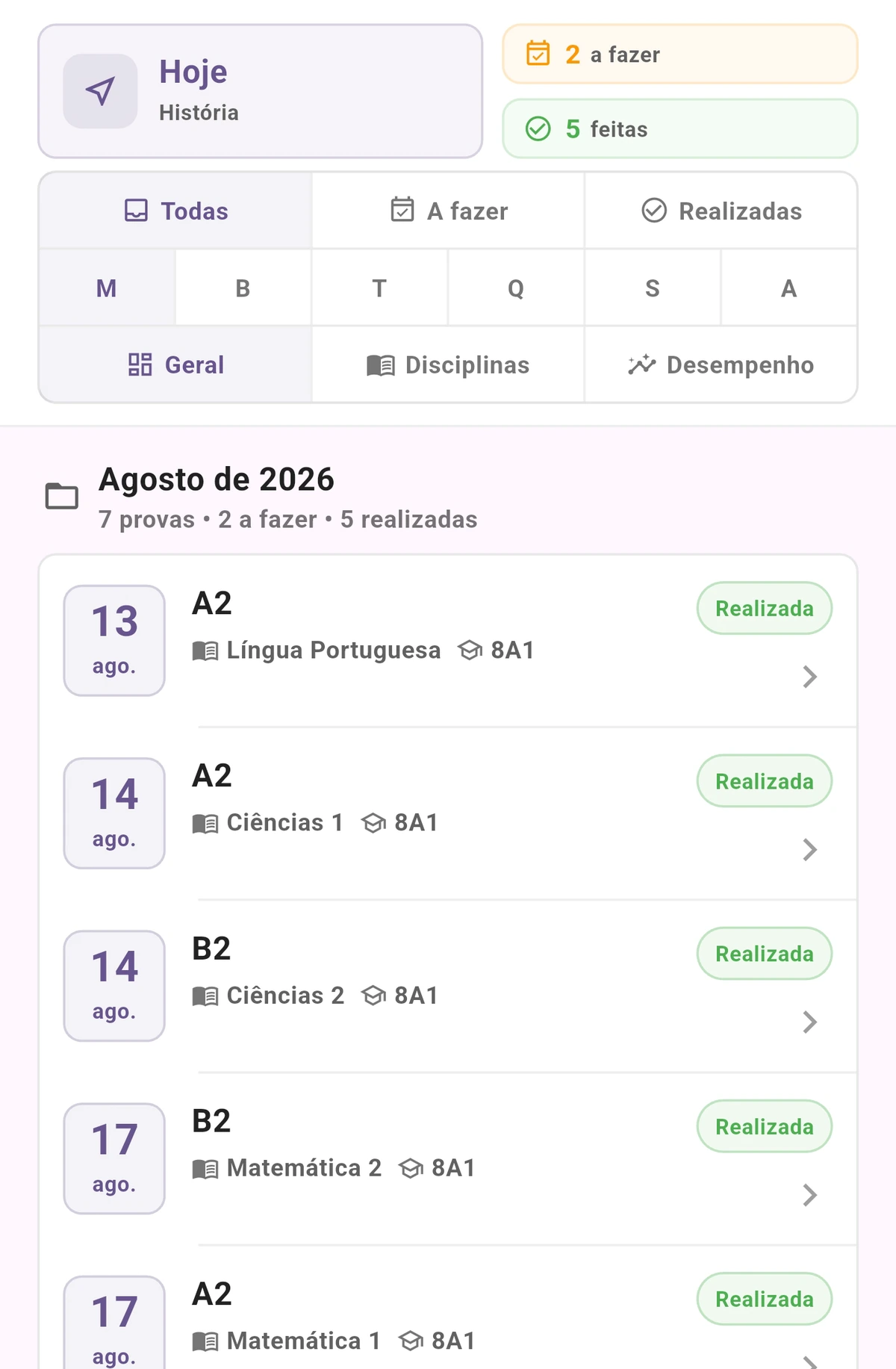Tap the navigation arrow icon beside Hoje
This screenshot has height=1369, width=896.
100,91
